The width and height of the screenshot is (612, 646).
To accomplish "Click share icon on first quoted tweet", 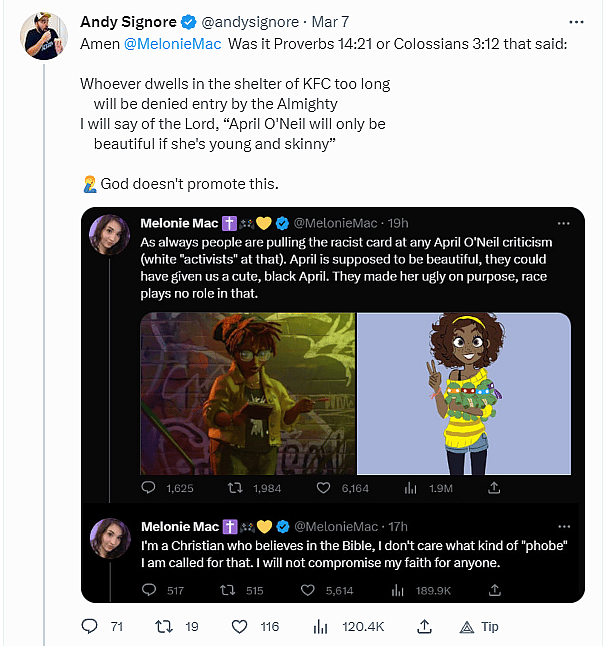I will (x=494, y=488).
